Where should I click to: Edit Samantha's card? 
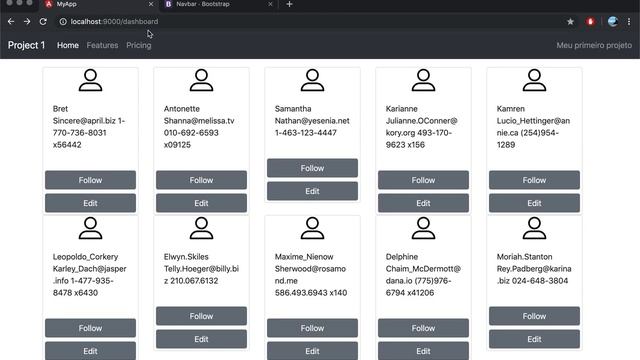click(x=312, y=191)
